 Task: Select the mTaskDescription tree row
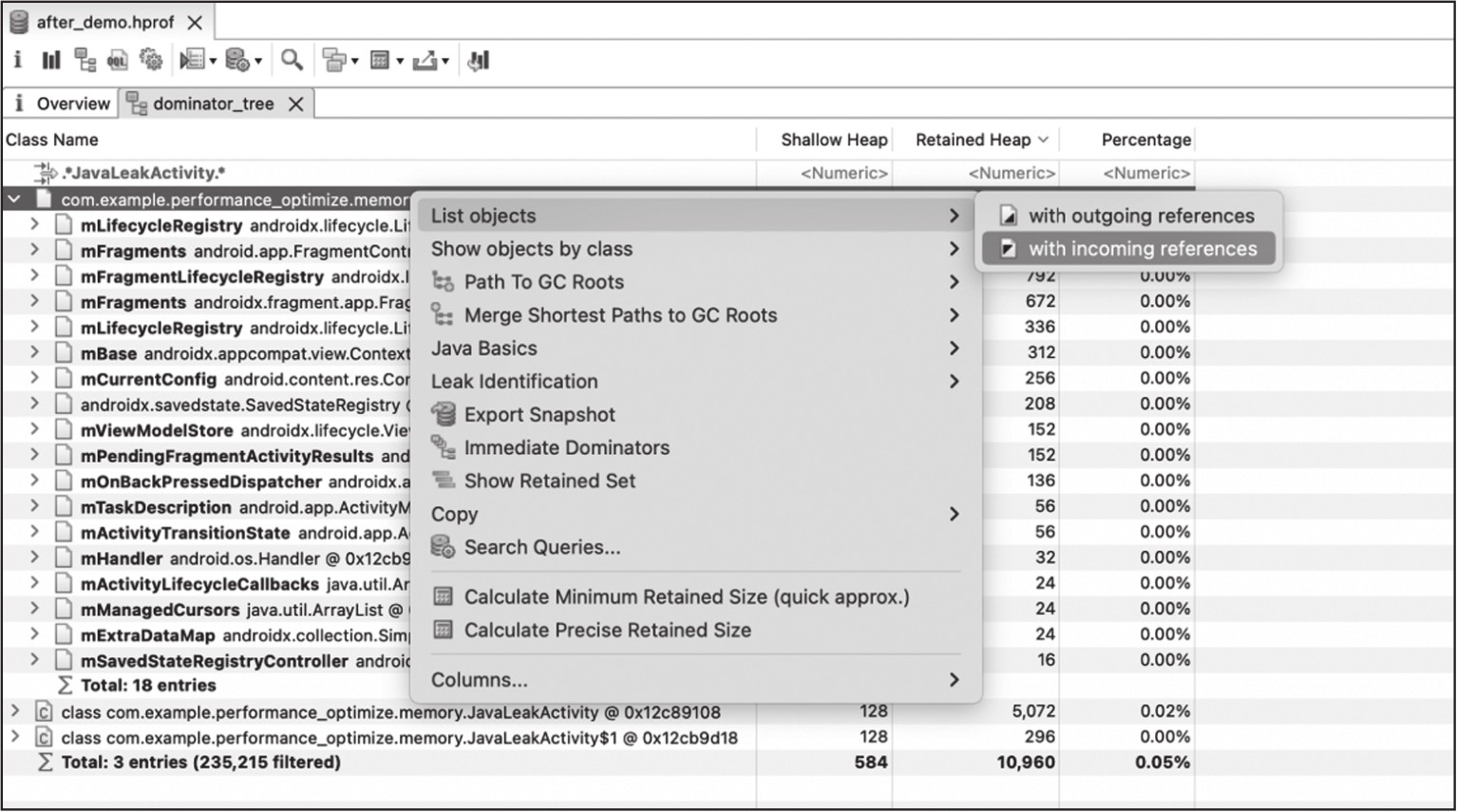232,507
